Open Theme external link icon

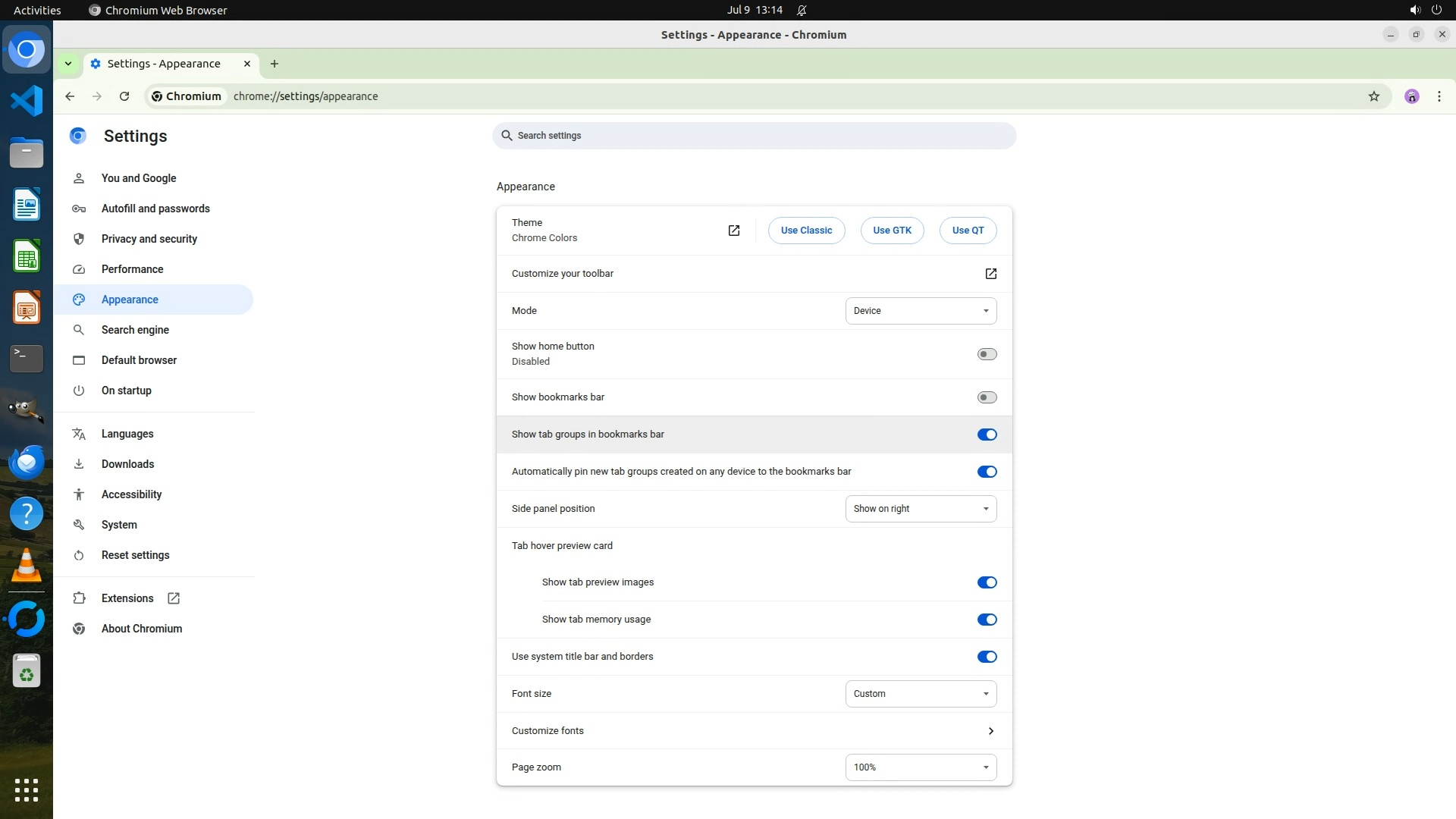(x=733, y=231)
